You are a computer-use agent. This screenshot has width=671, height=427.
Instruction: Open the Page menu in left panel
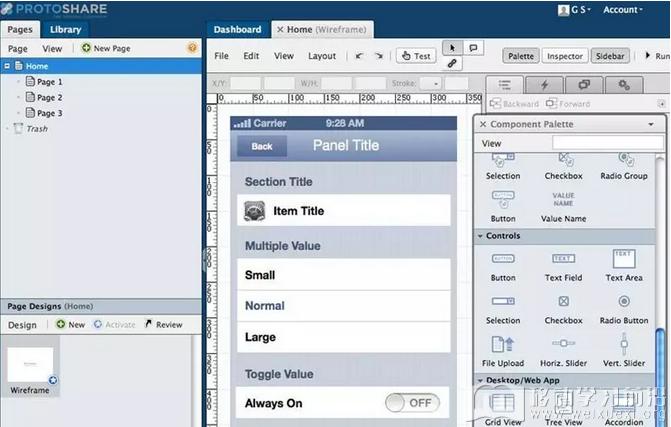coord(18,49)
